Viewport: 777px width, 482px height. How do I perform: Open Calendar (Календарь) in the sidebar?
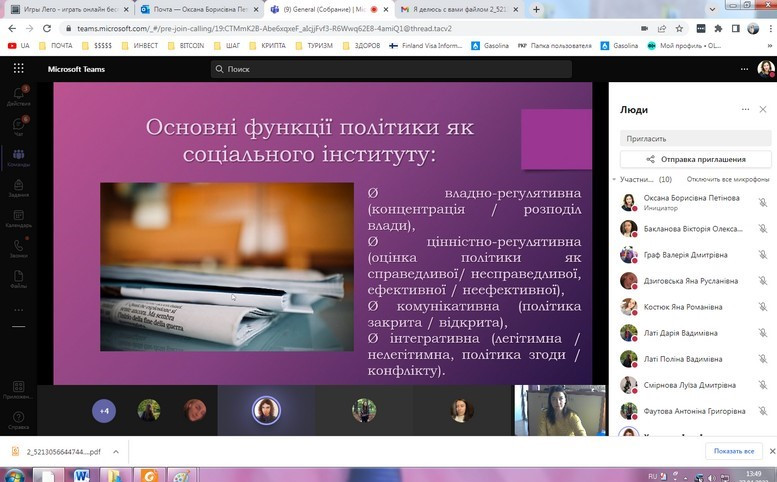click(x=18, y=218)
